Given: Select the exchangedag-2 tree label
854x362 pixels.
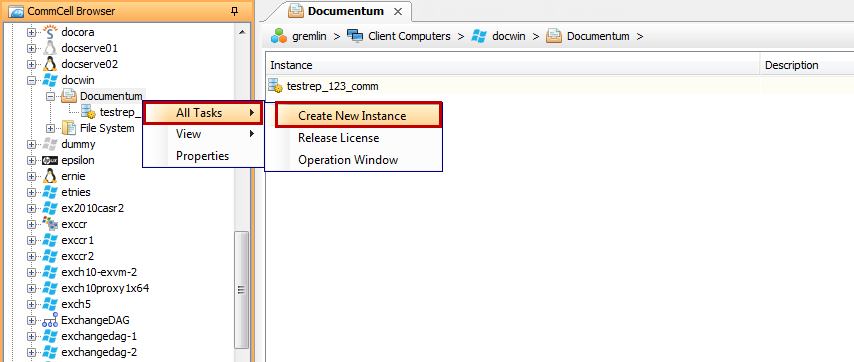Looking at the screenshot, I should [x=99, y=352].
